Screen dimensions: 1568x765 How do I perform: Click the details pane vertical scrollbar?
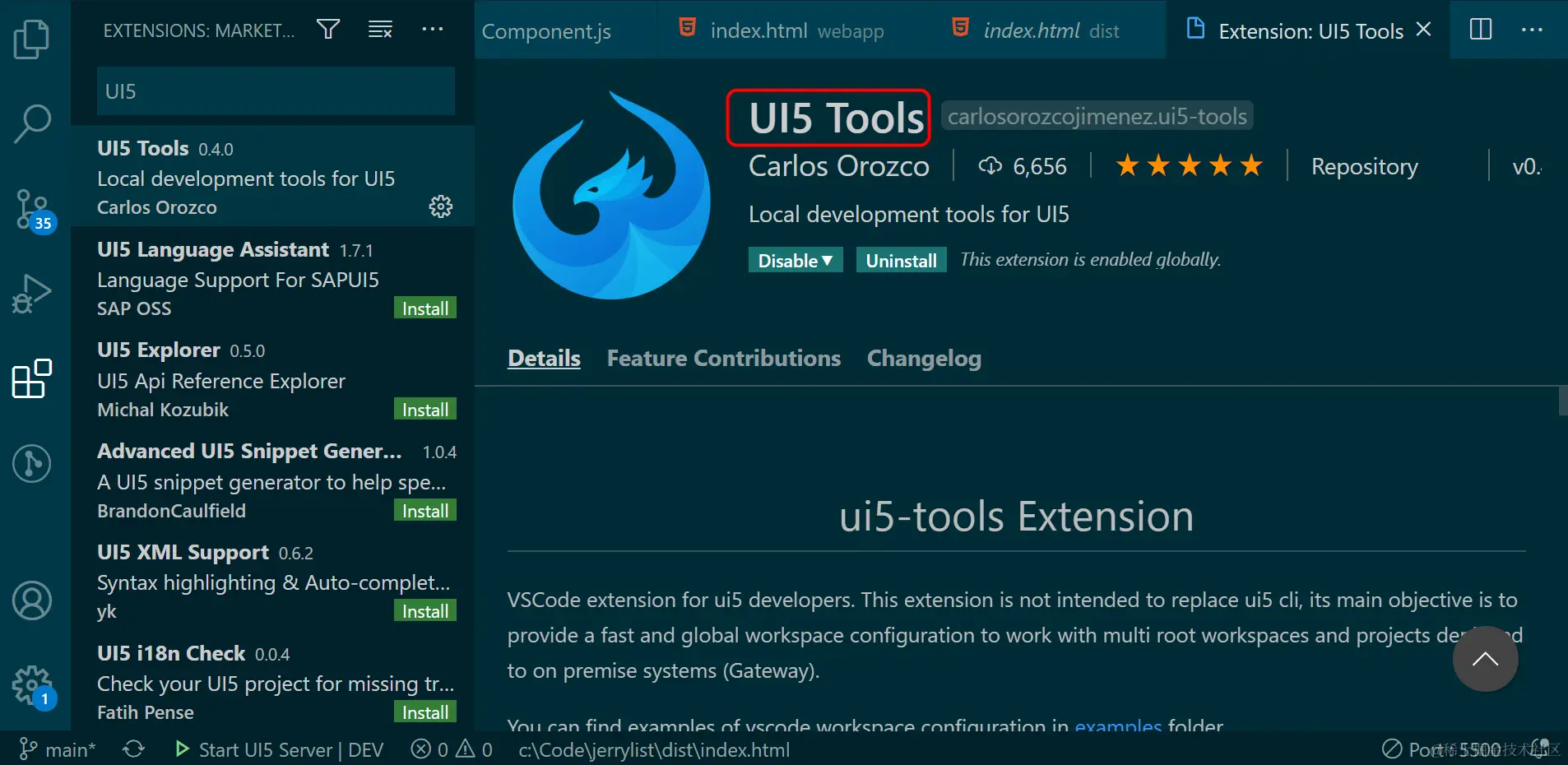tap(1563, 401)
